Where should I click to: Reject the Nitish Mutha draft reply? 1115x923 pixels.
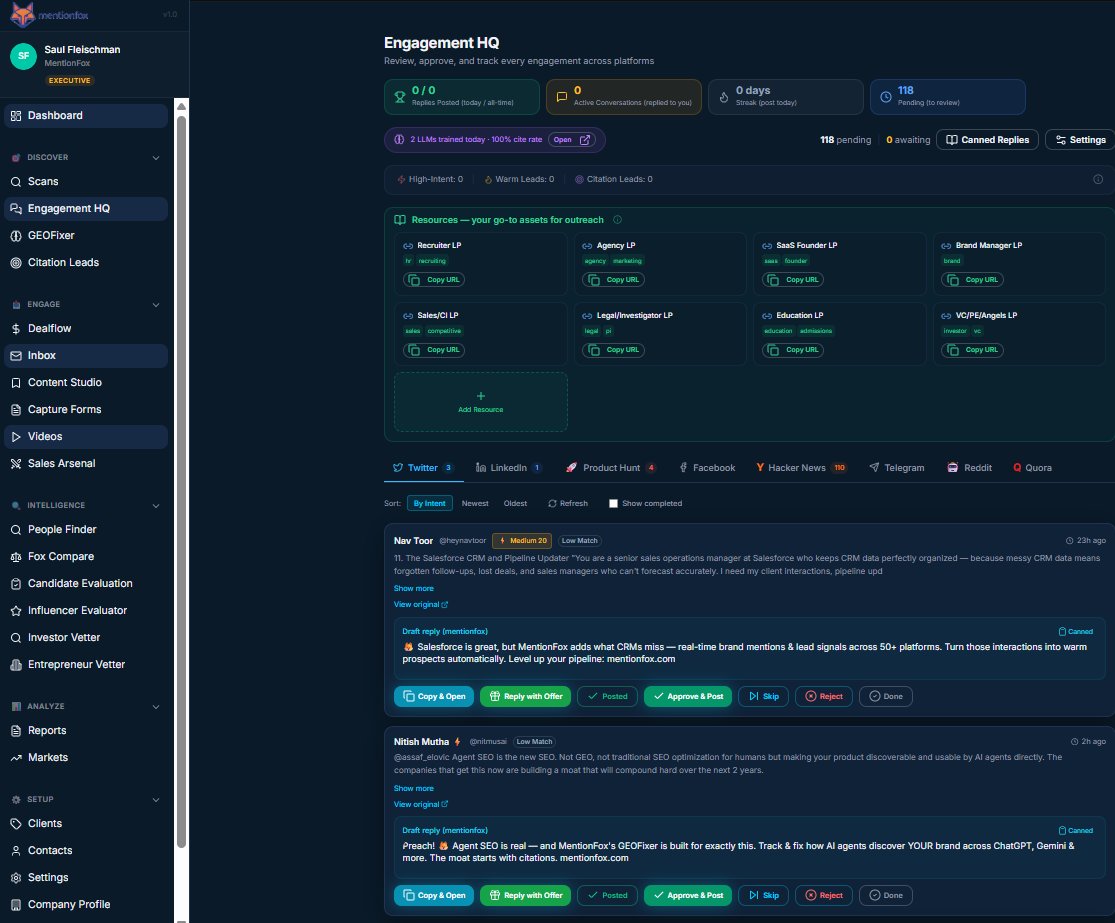pyautogui.click(x=823, y=896)
